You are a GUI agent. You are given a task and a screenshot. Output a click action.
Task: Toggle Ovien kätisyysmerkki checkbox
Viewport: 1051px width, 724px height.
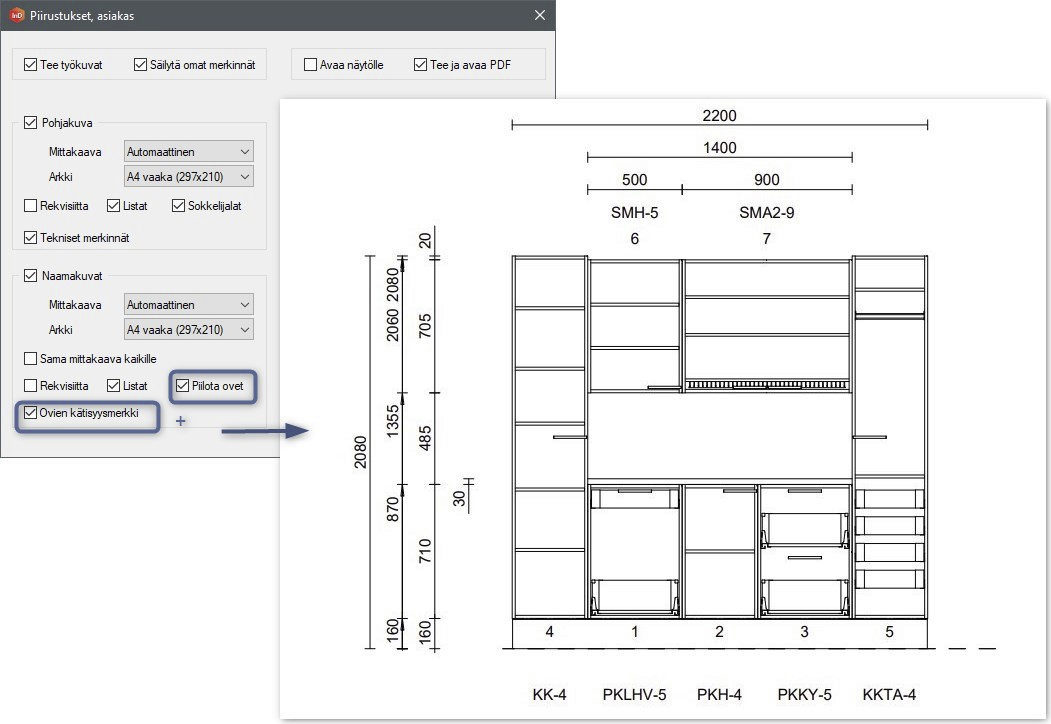[x=31, y=412]
